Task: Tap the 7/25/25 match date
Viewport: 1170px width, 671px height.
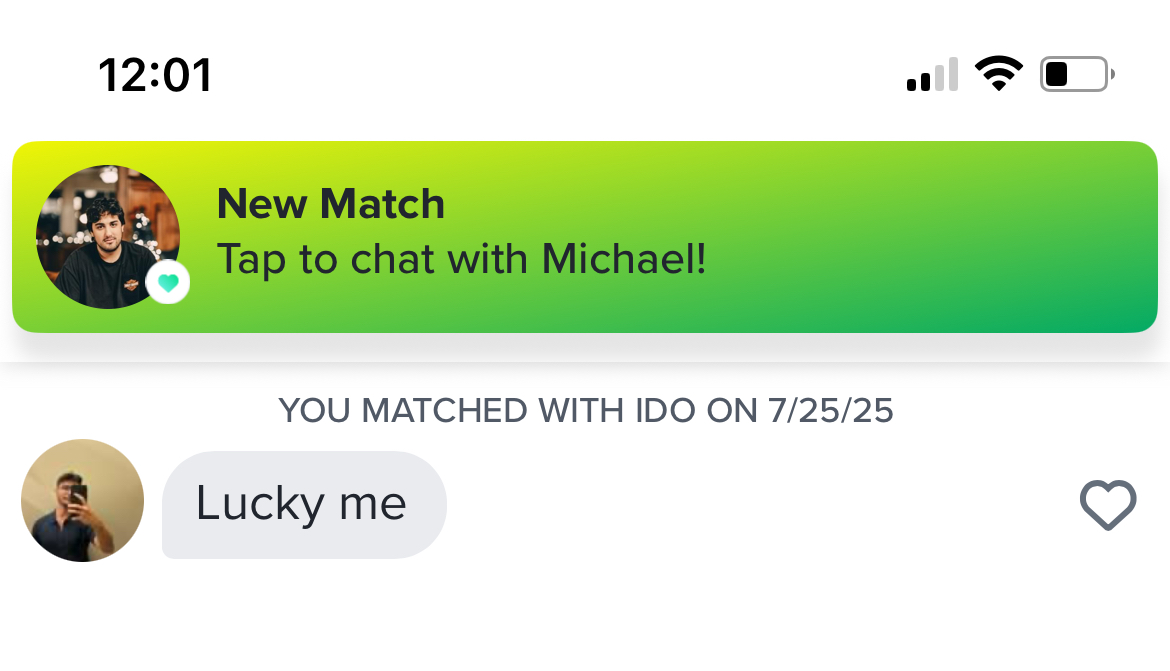Action: [x=830, y=411]
